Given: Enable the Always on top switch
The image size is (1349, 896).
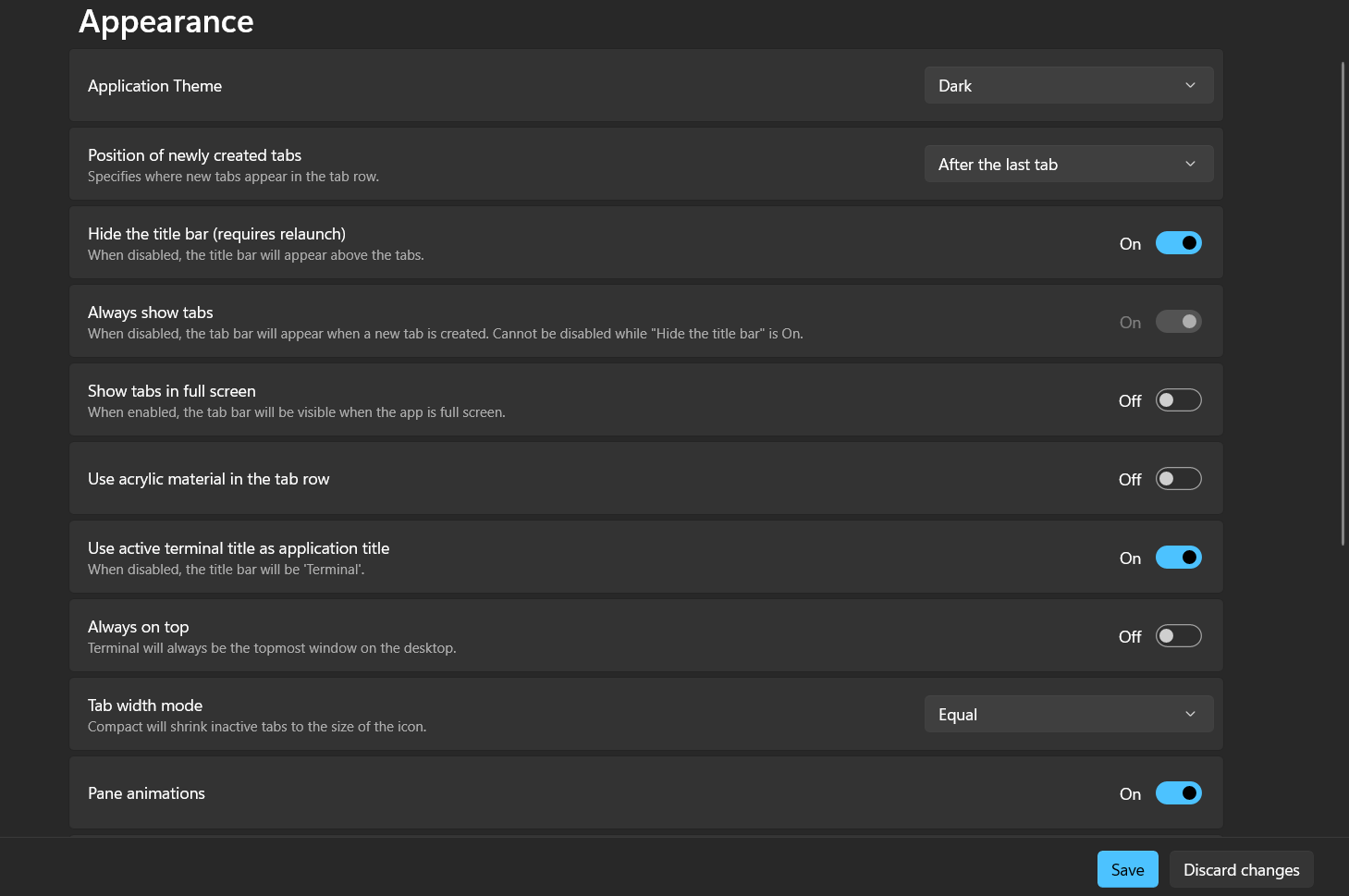Looking at the screenshot, I should 1179,636.
